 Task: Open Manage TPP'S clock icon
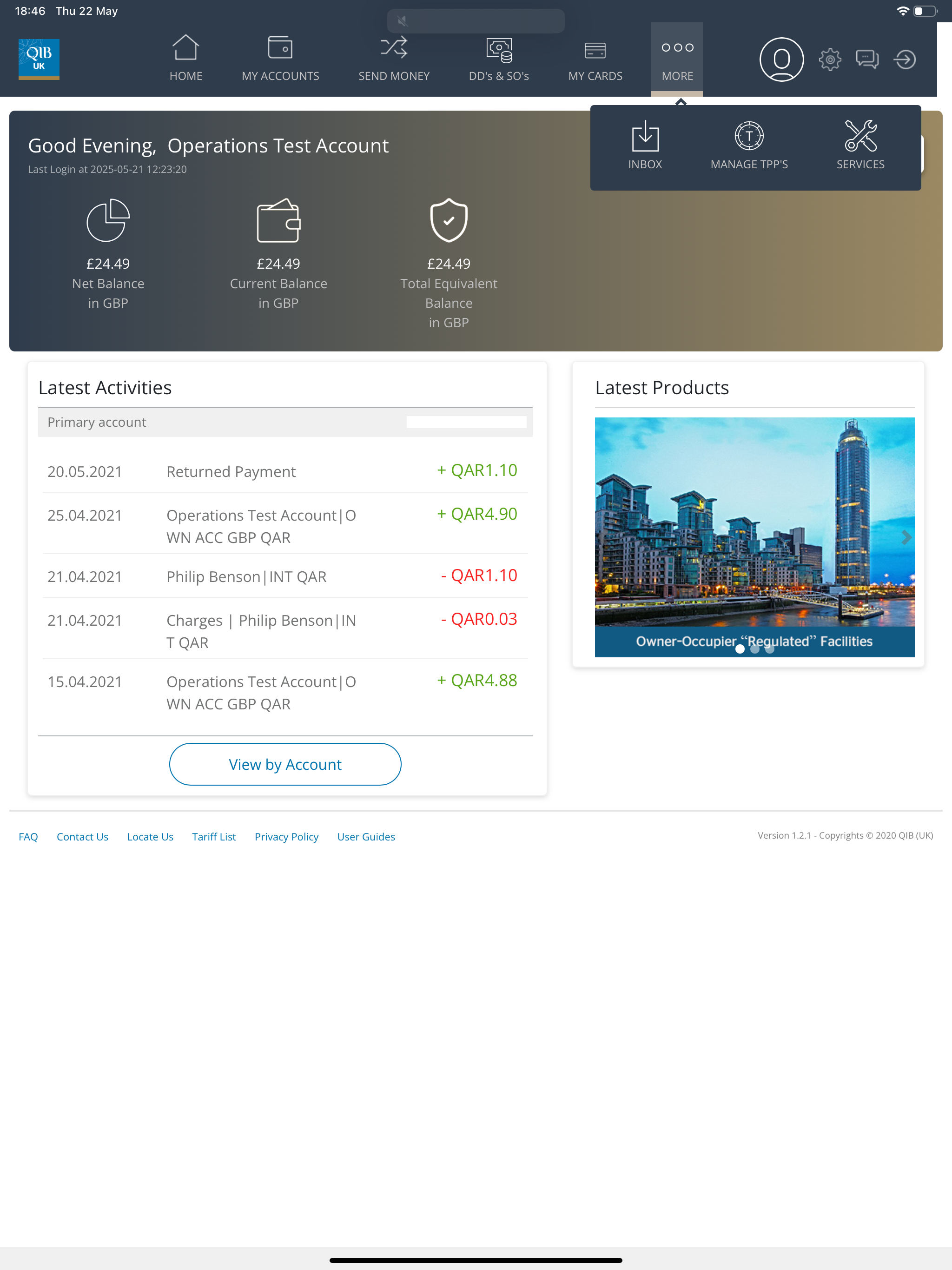749,136
